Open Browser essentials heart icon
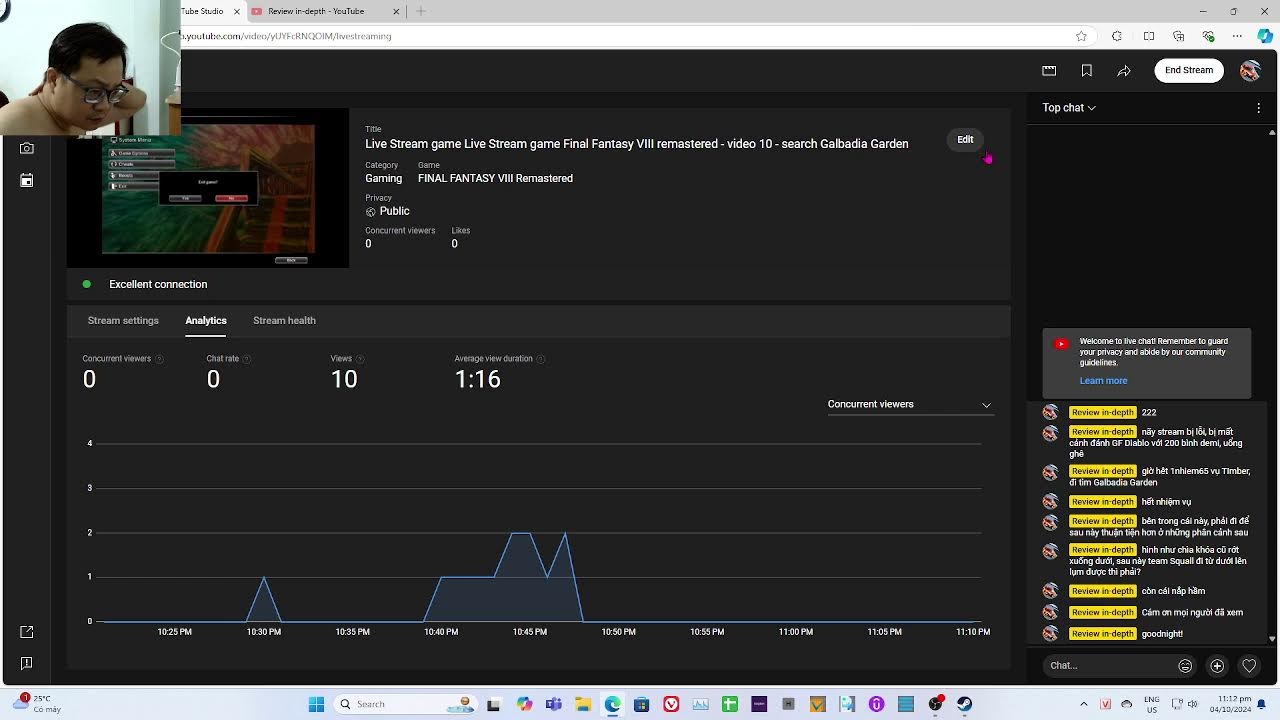The image size is (1280, 720). [x=1208, y=36]
